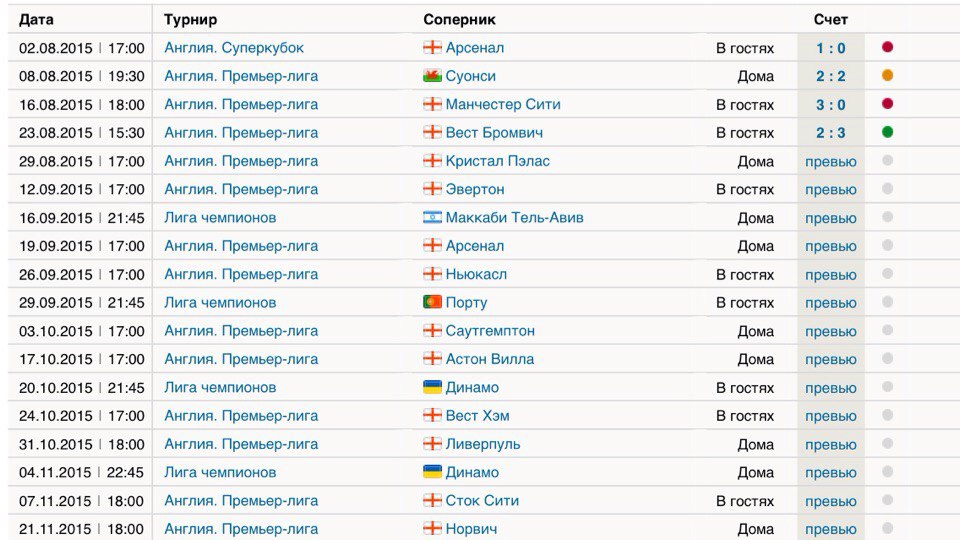This screenshot has height=540, width=960.
Task: Open the превью for the Порту match
Action: tap(830, 303)
